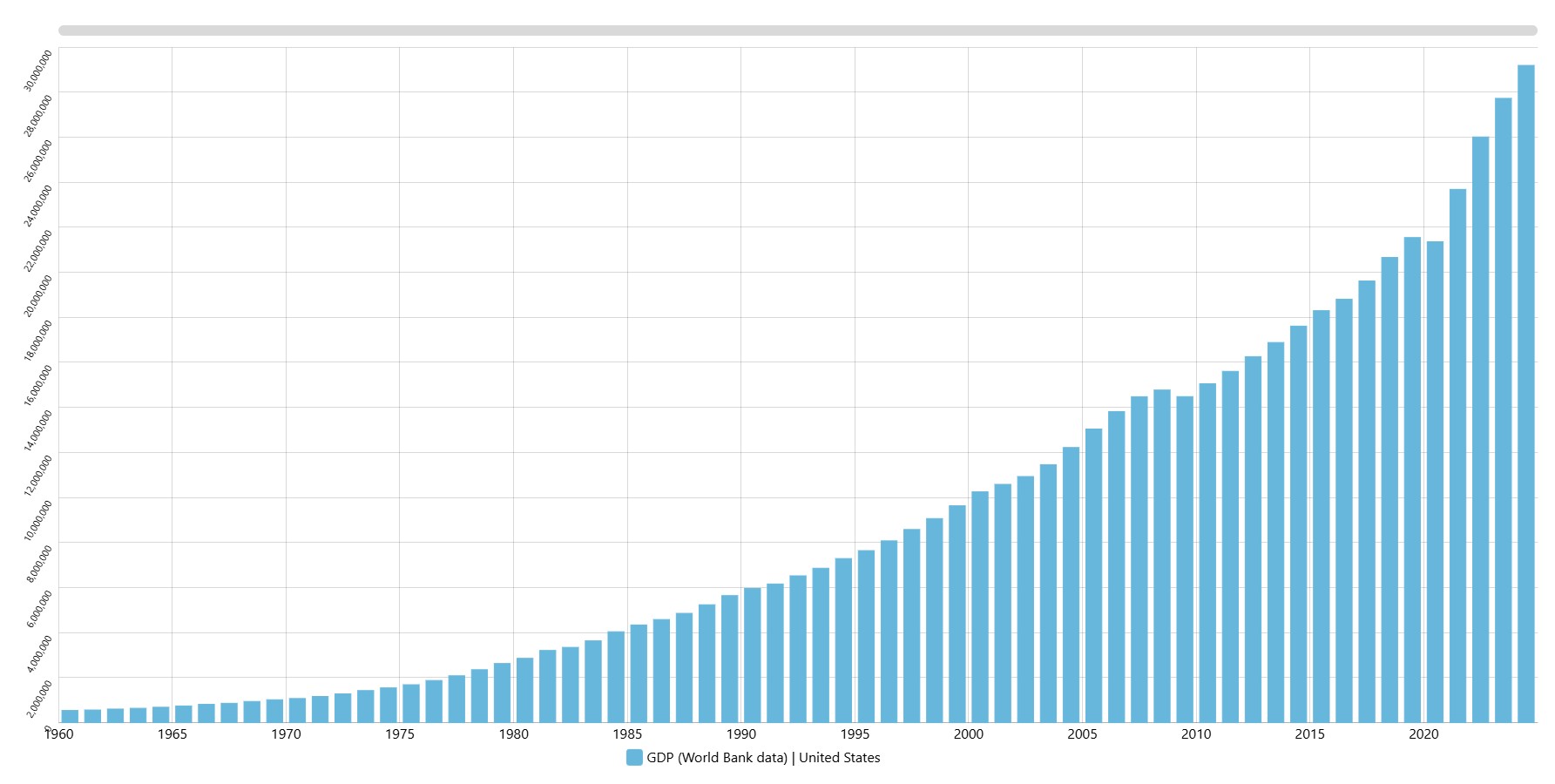Select the tallest bar for 2024
Image resolution: width=1555 pixels, height=784 pixels.
[x=1526, y=394]
